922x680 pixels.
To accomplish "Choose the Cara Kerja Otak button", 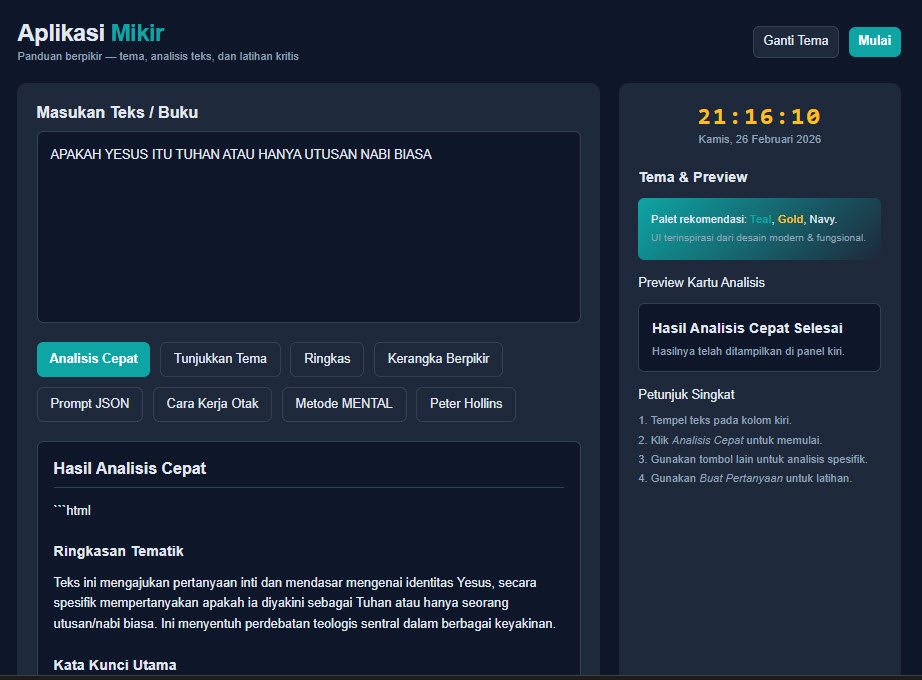I will (212, 404).
